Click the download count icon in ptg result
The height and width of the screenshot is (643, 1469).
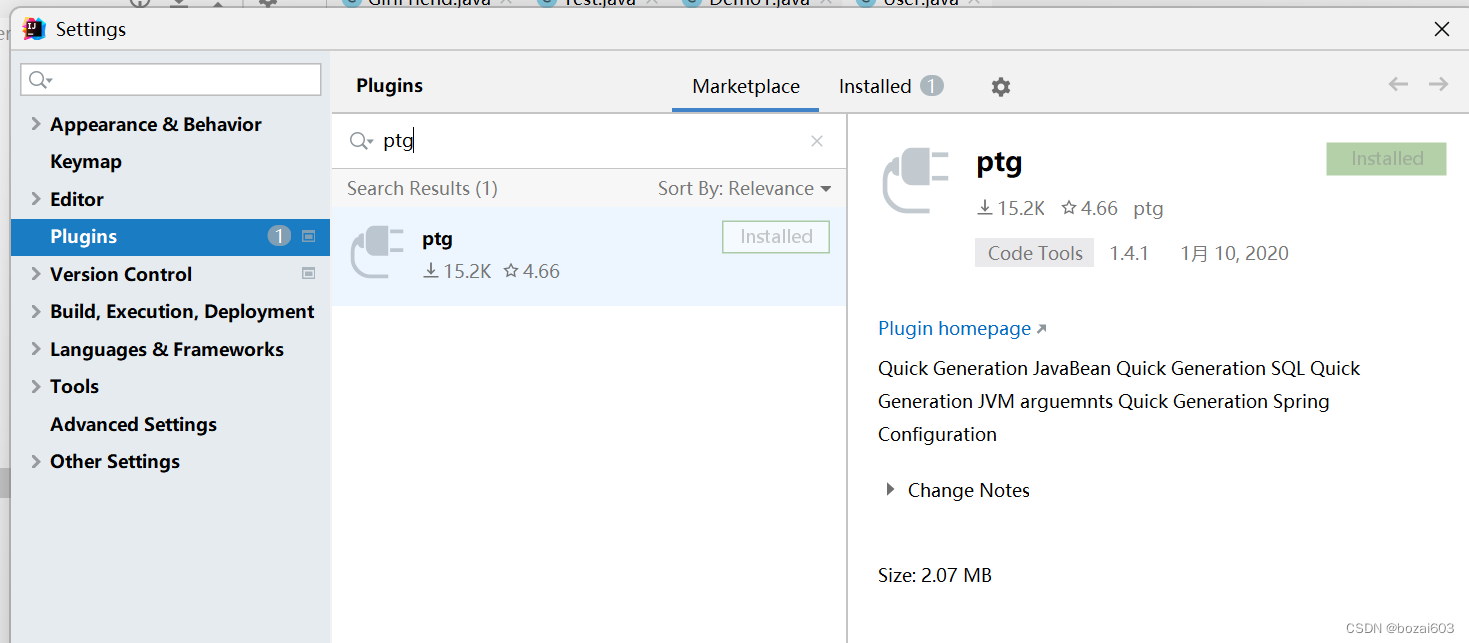coord(431,271)
